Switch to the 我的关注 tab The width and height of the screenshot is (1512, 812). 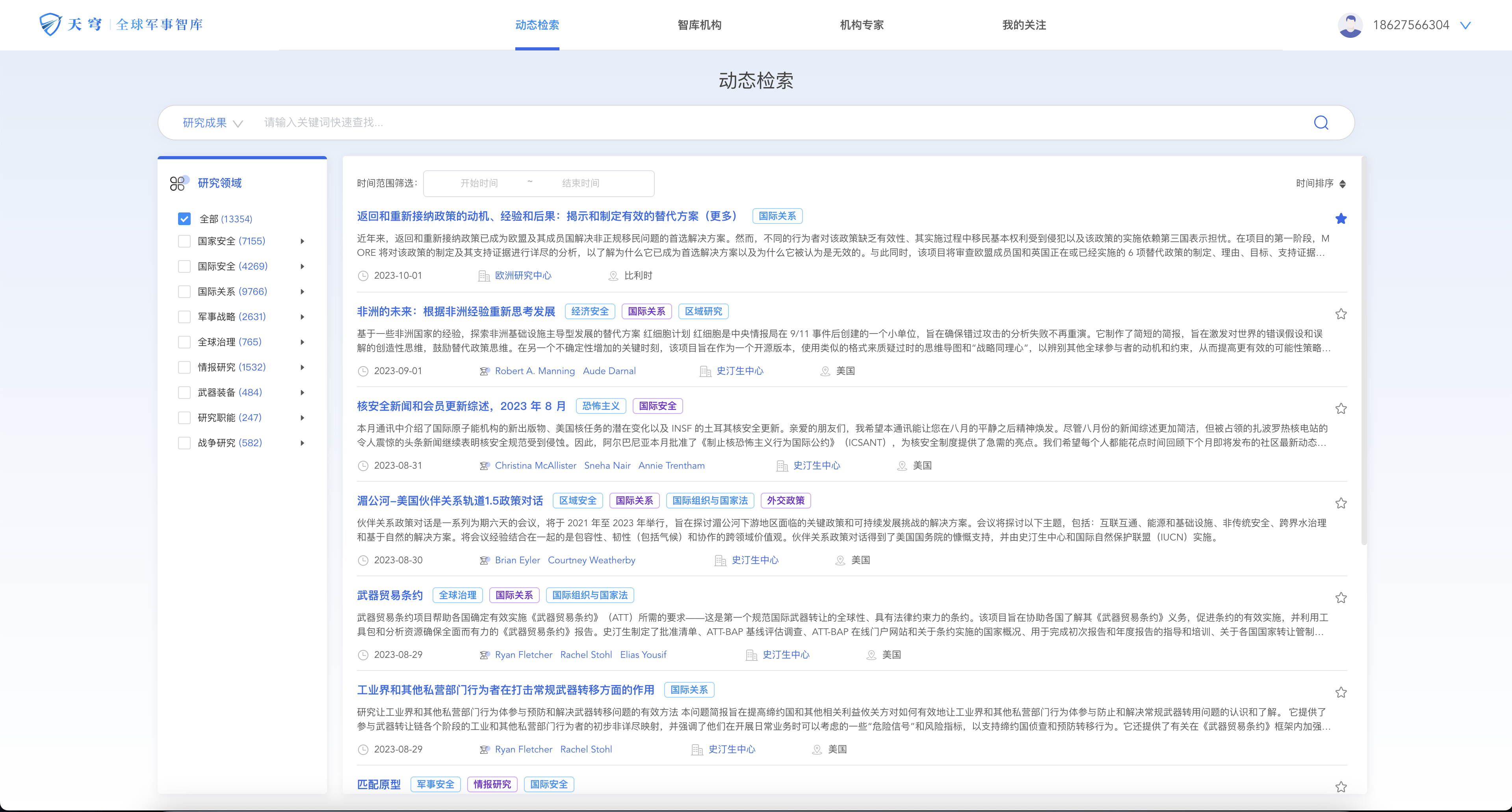pyautogui.click(x=1023, y=25)
